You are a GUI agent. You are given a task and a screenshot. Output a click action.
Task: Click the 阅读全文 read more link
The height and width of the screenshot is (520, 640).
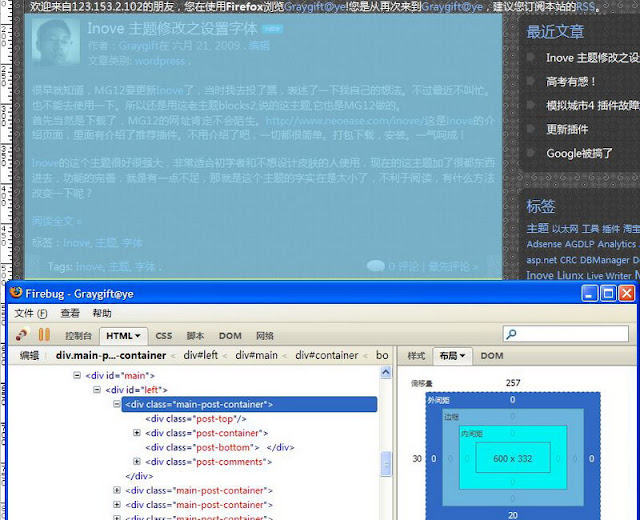click(57, 221)
